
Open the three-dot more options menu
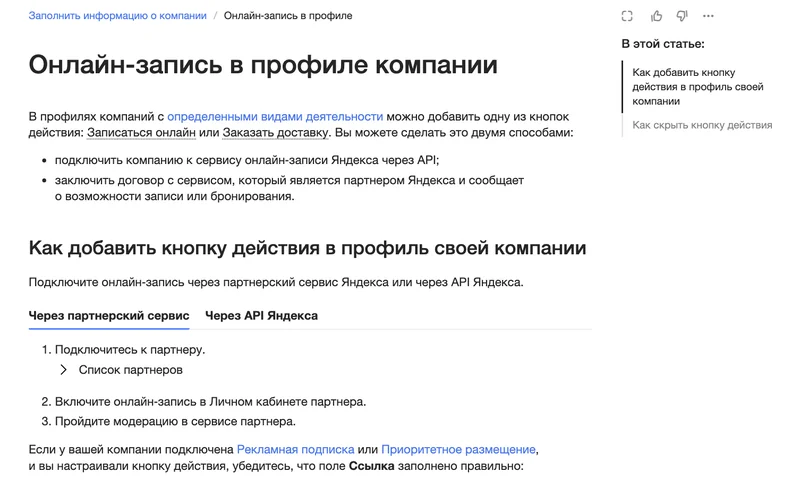click(708, 16)
